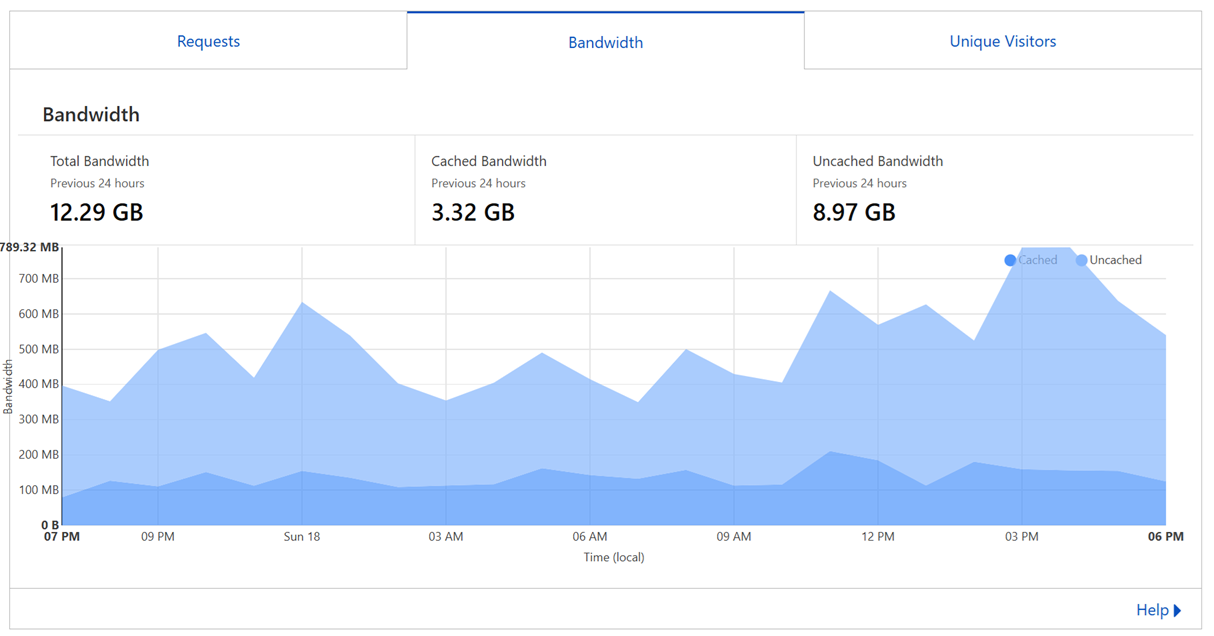The image size is (1214, 636).
Task: Click the Cached legend label
Action: point(1037,260)
